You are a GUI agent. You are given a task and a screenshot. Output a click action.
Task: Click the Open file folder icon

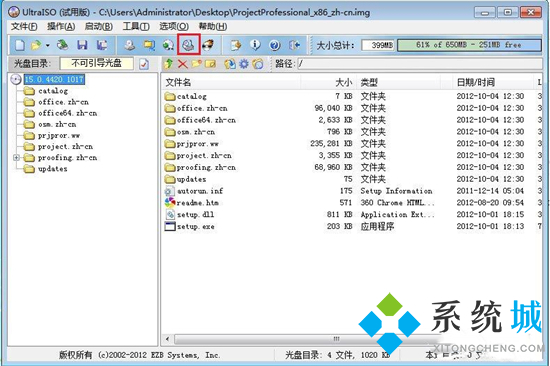tap(35, 45)
